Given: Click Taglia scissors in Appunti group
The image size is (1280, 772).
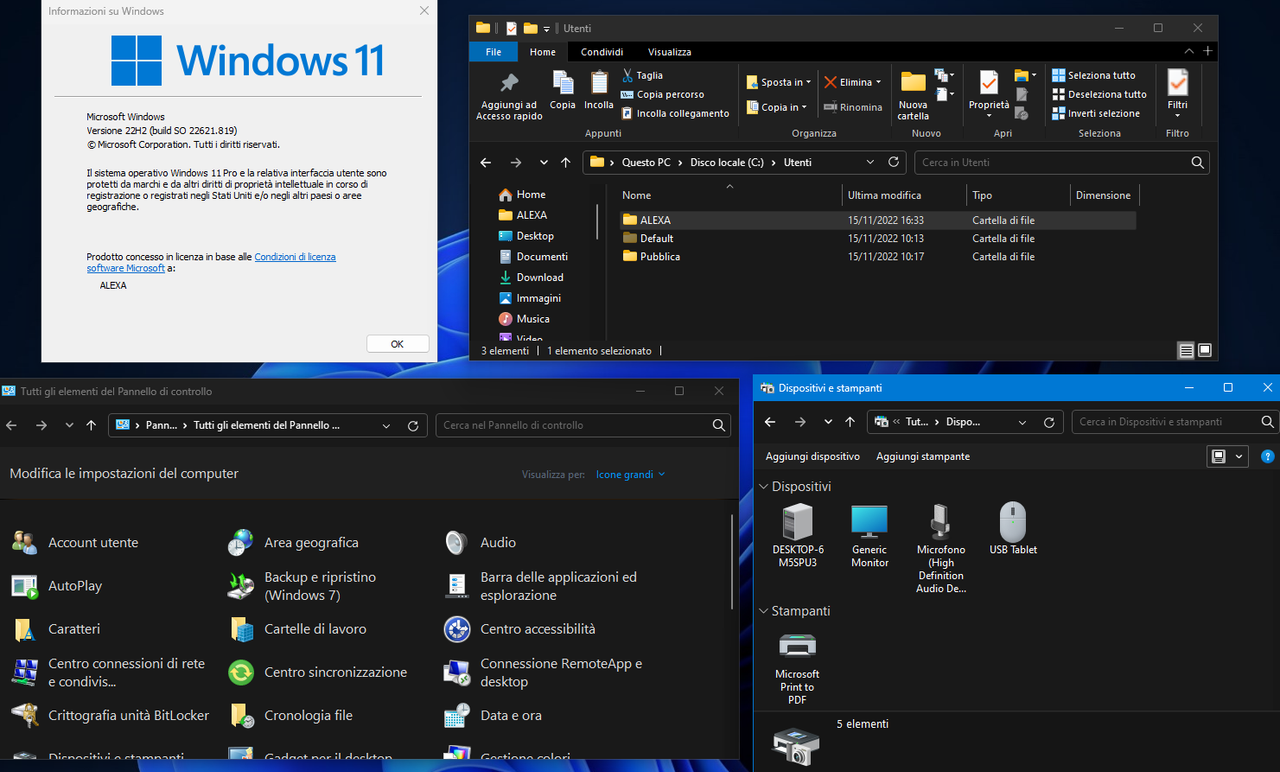Looking at the screenshot, I should [x=642, y=75].
